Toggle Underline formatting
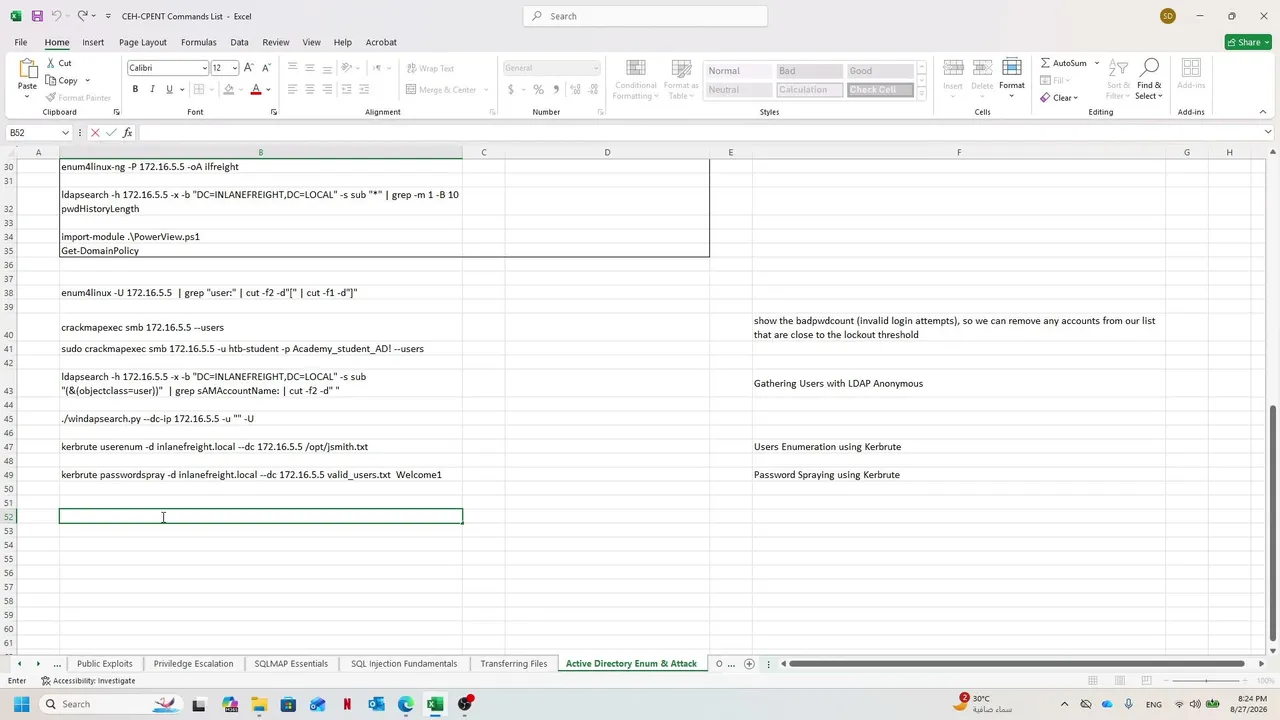The width and height of the screenshot is (1280, 720). point(169,90)
